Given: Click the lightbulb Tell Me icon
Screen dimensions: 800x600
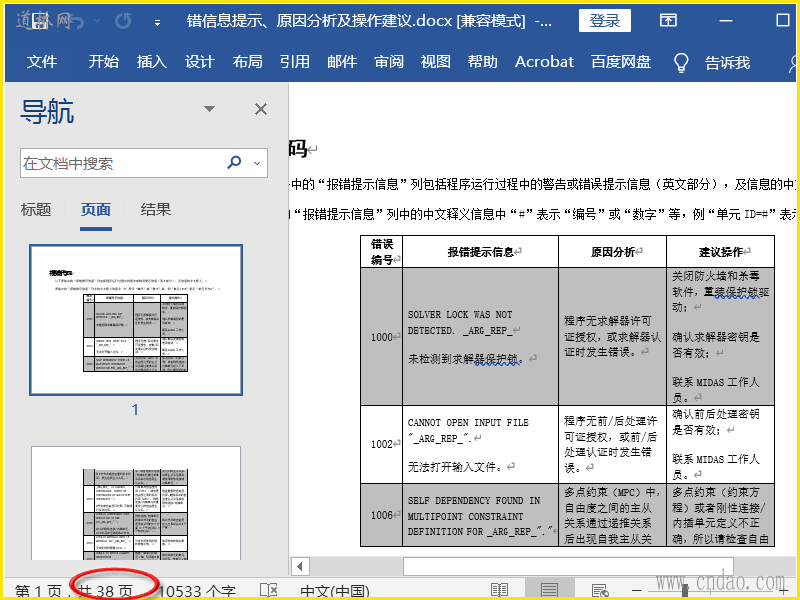Looking at the screenshot, I should point(681,63).
